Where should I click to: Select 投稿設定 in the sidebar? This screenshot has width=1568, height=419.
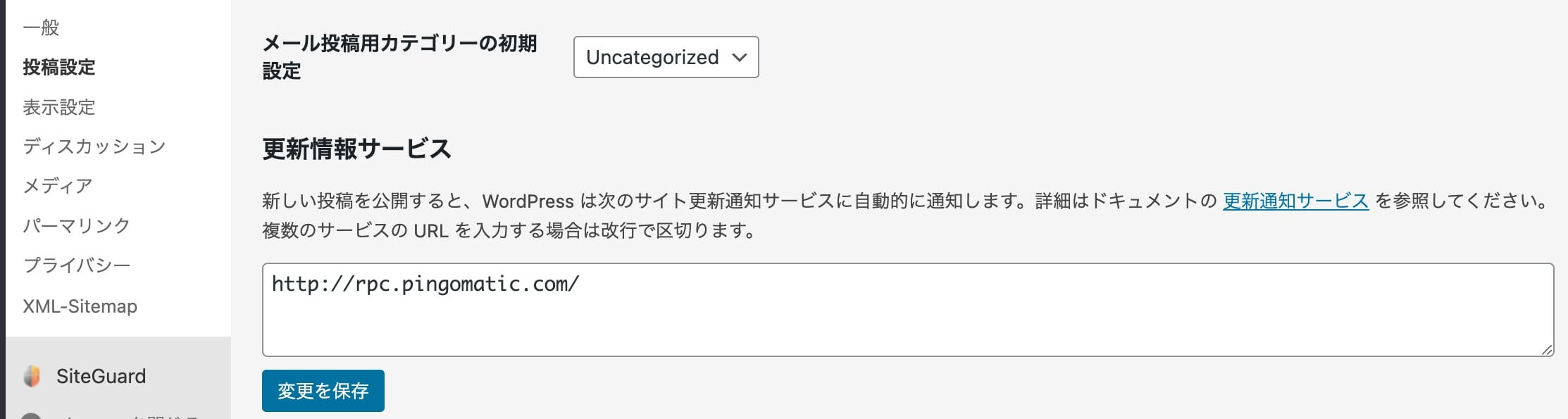coord(59,68)
